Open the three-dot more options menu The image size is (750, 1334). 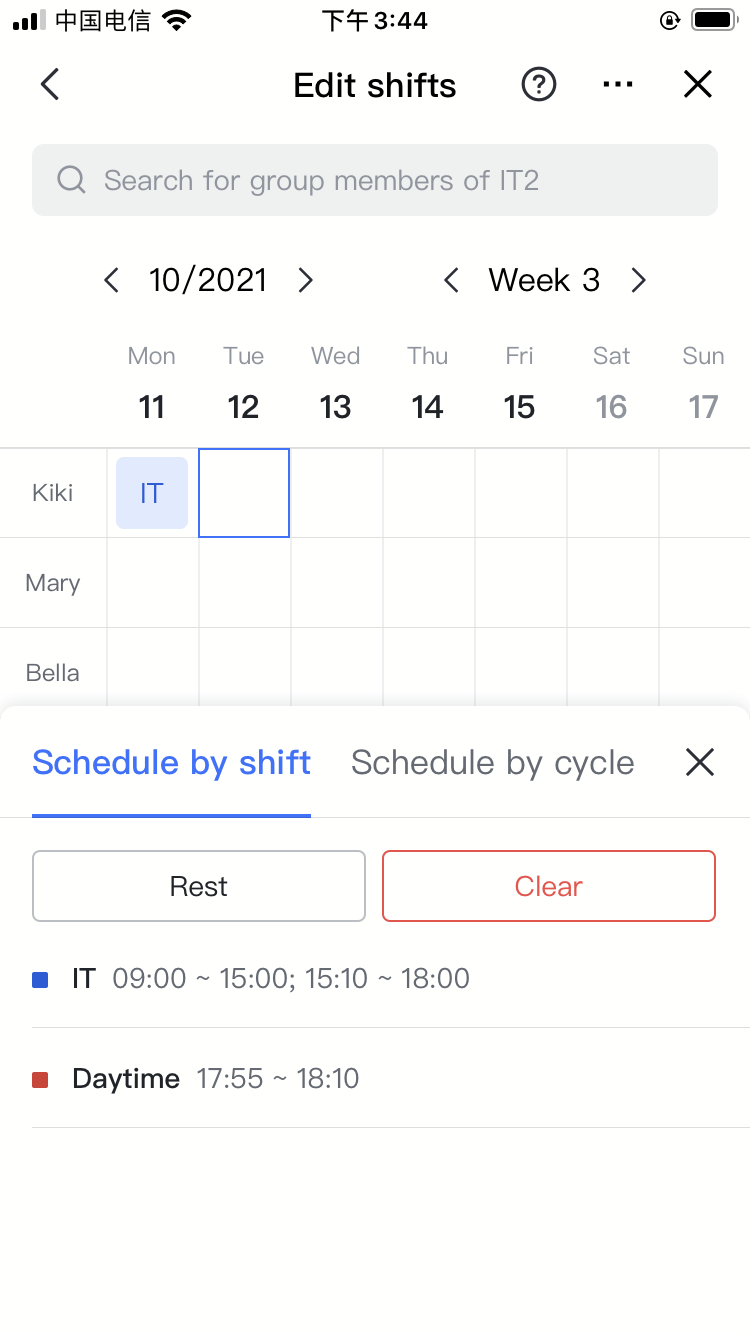click(x=618, y=85)
